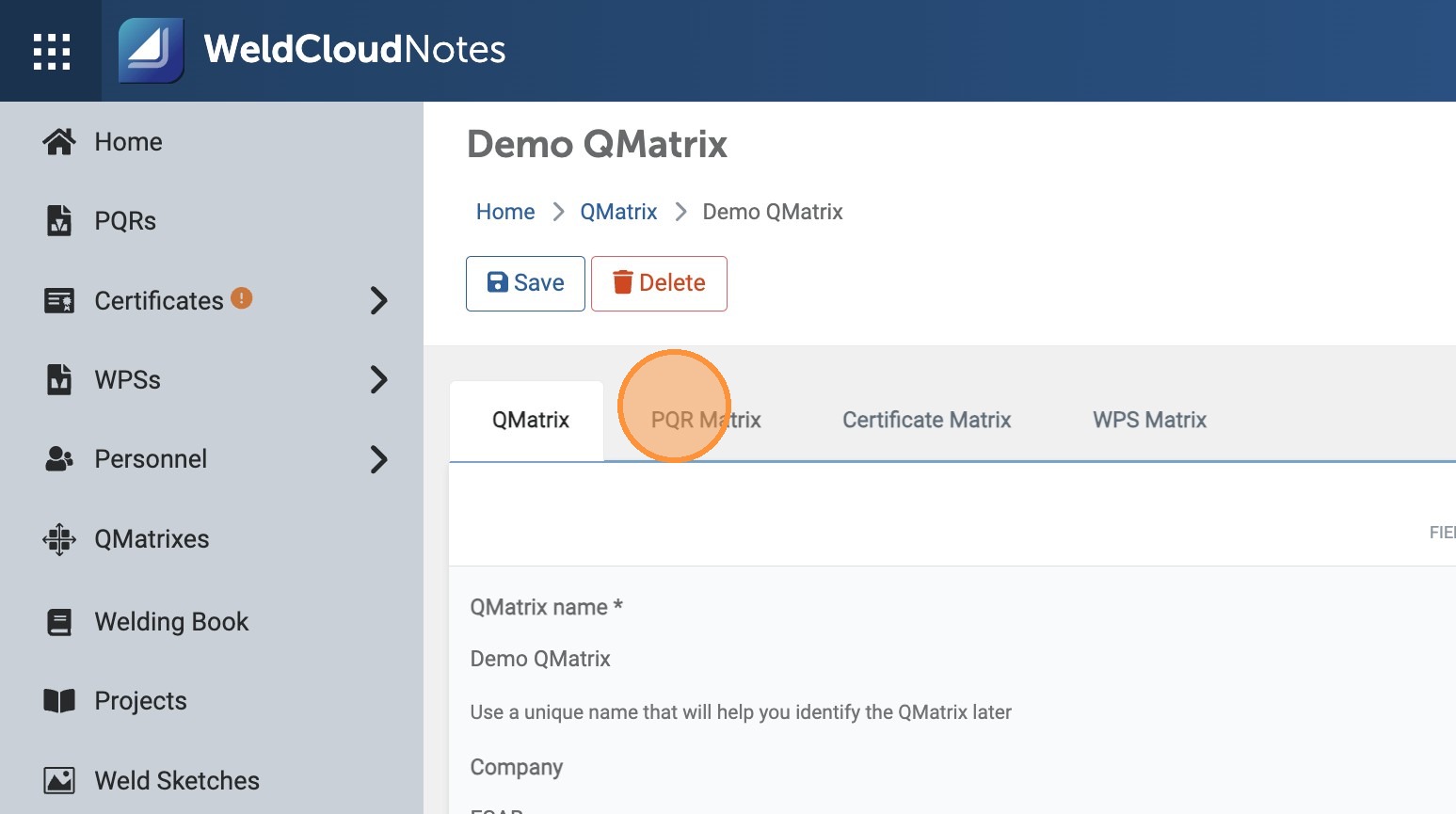Click the PQRs document icon
The width and height of the screenshot is (1456, 814).
pos(59,221)
